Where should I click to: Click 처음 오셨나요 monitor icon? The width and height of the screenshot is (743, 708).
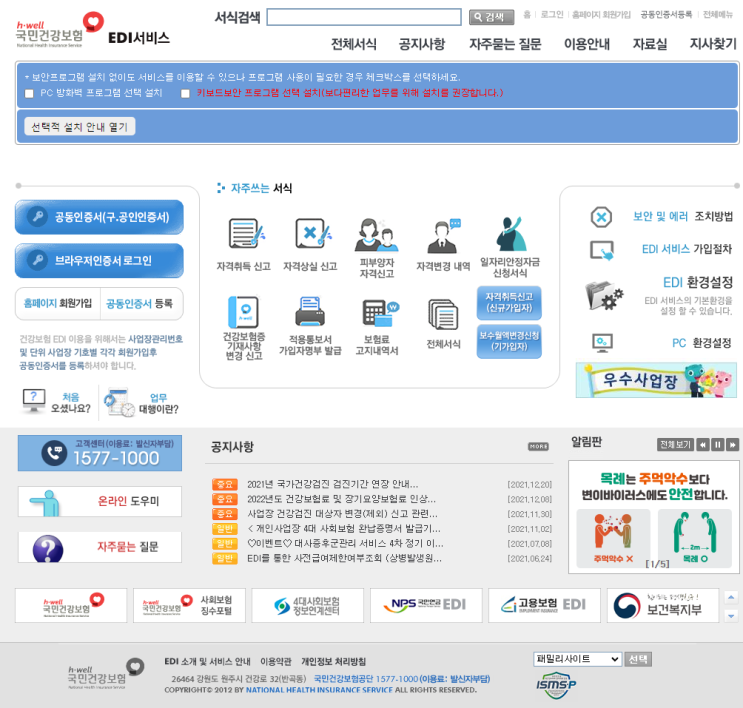click(x=34, y=400)
